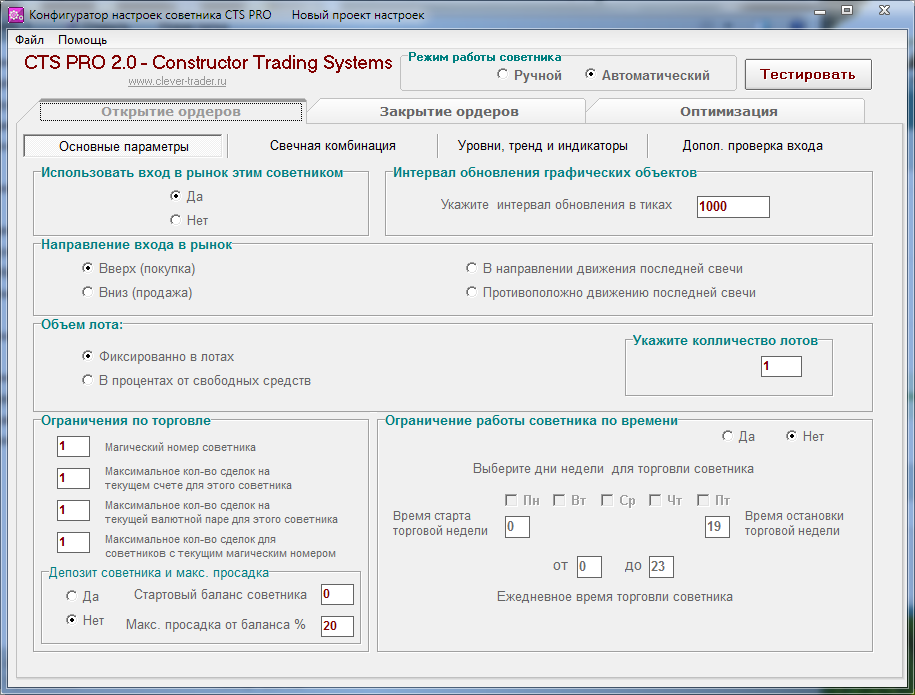Close the configurator window
This screenshot has width=915, height=695.
(884, 11)
